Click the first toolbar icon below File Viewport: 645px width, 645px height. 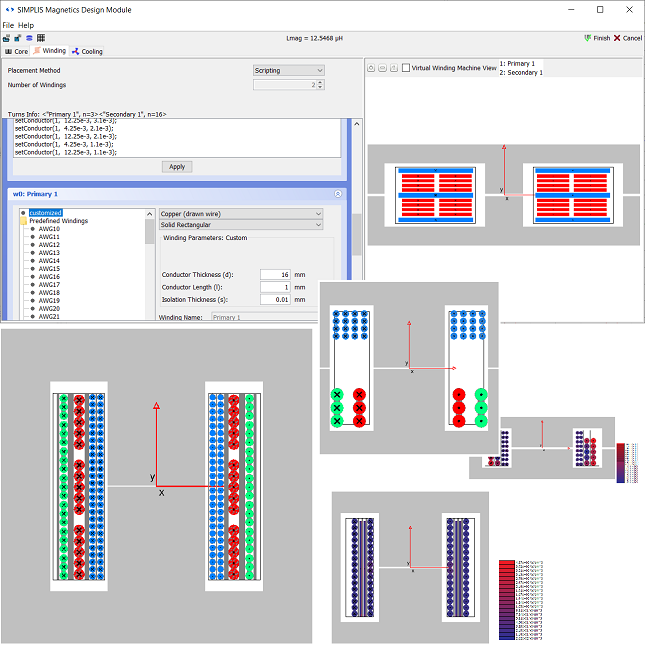(x=7, y=38)
